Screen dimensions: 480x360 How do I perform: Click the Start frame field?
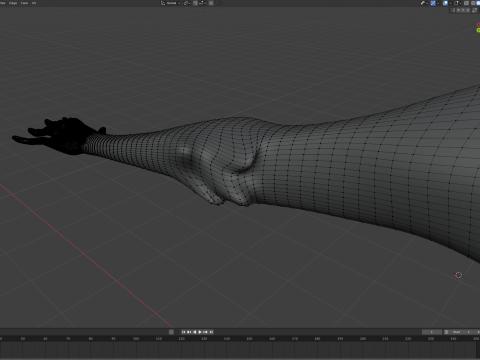click(x=461, y=332)
